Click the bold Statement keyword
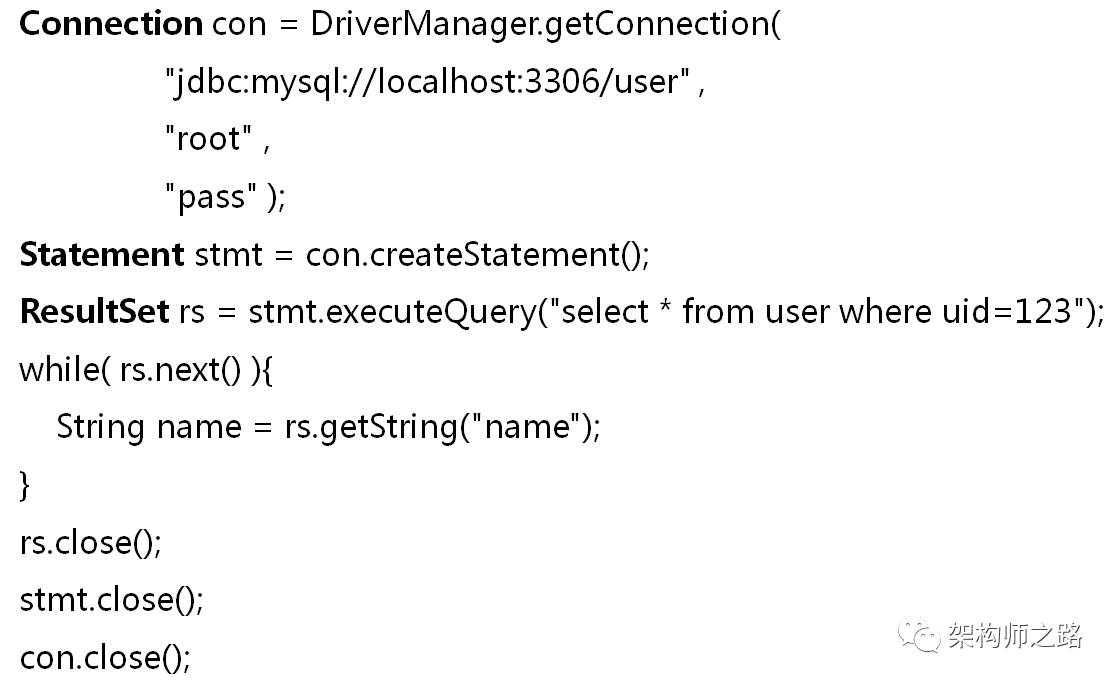This screenshot has height=685, width=1119. tap(101, 255)
